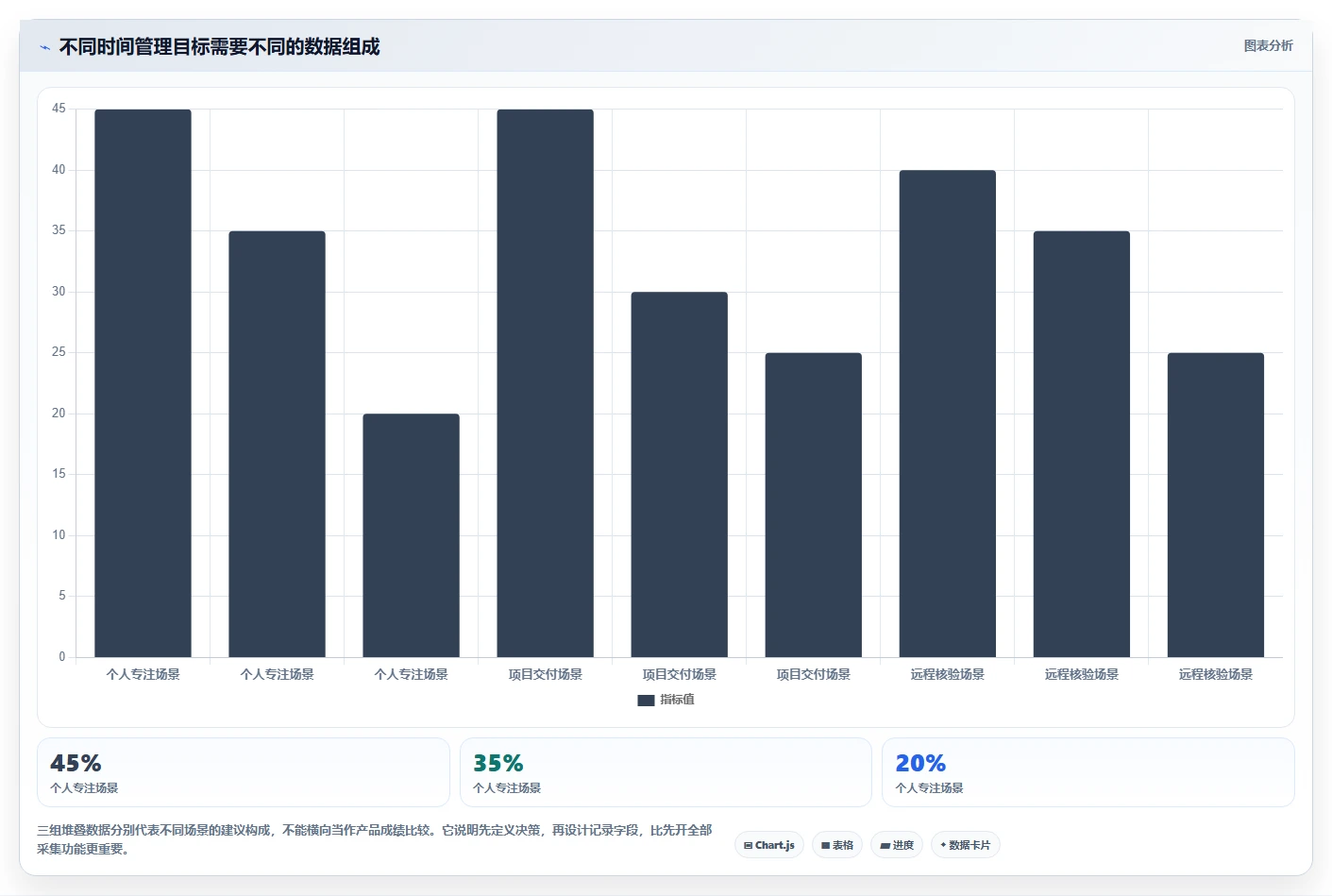This screenshot has width=1332, height=896.
Task: Toggle the 指标值 legend color box
Action: click(x=646, y=700)
